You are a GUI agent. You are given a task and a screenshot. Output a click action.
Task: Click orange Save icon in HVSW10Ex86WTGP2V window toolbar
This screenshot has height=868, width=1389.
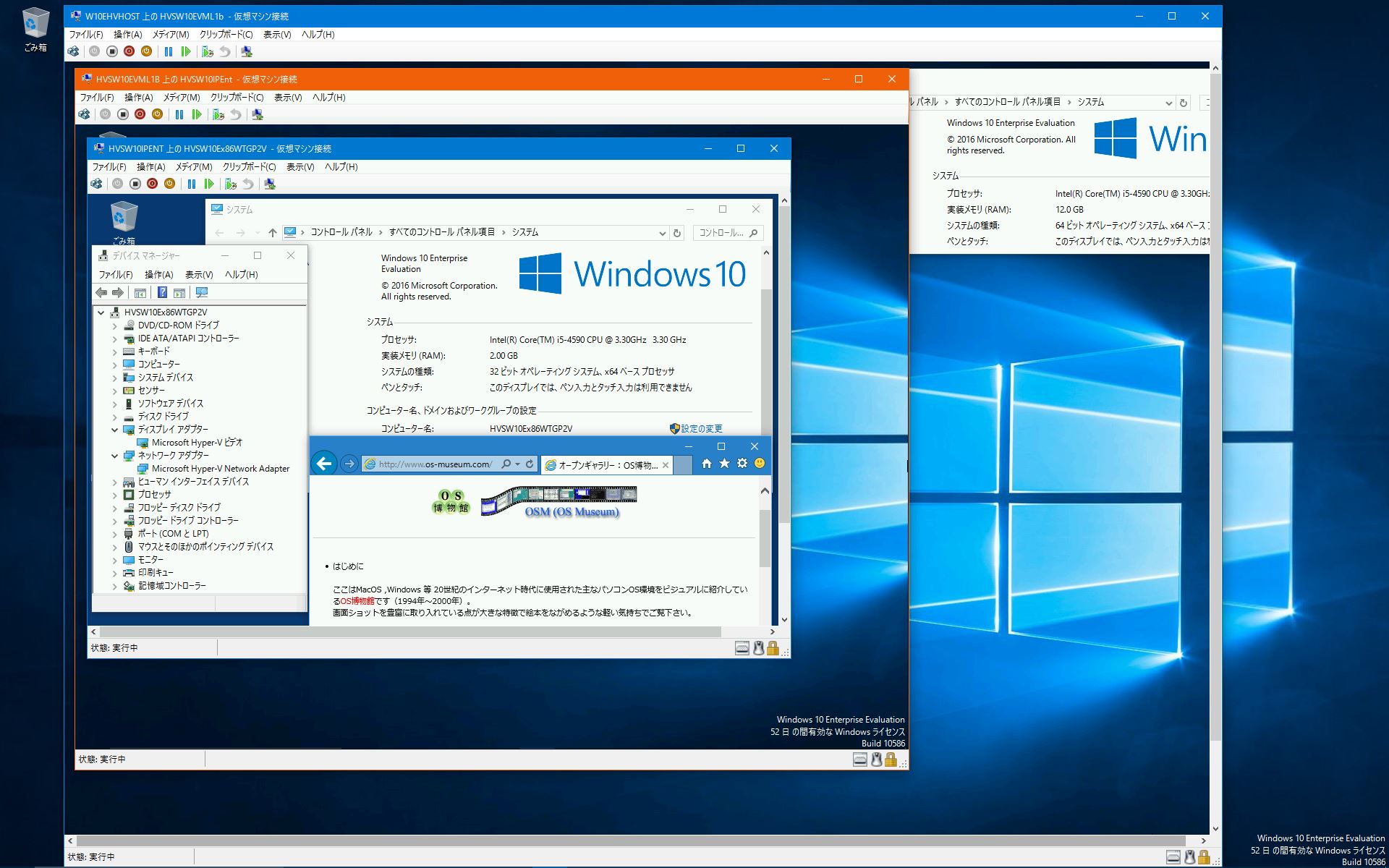169,184
